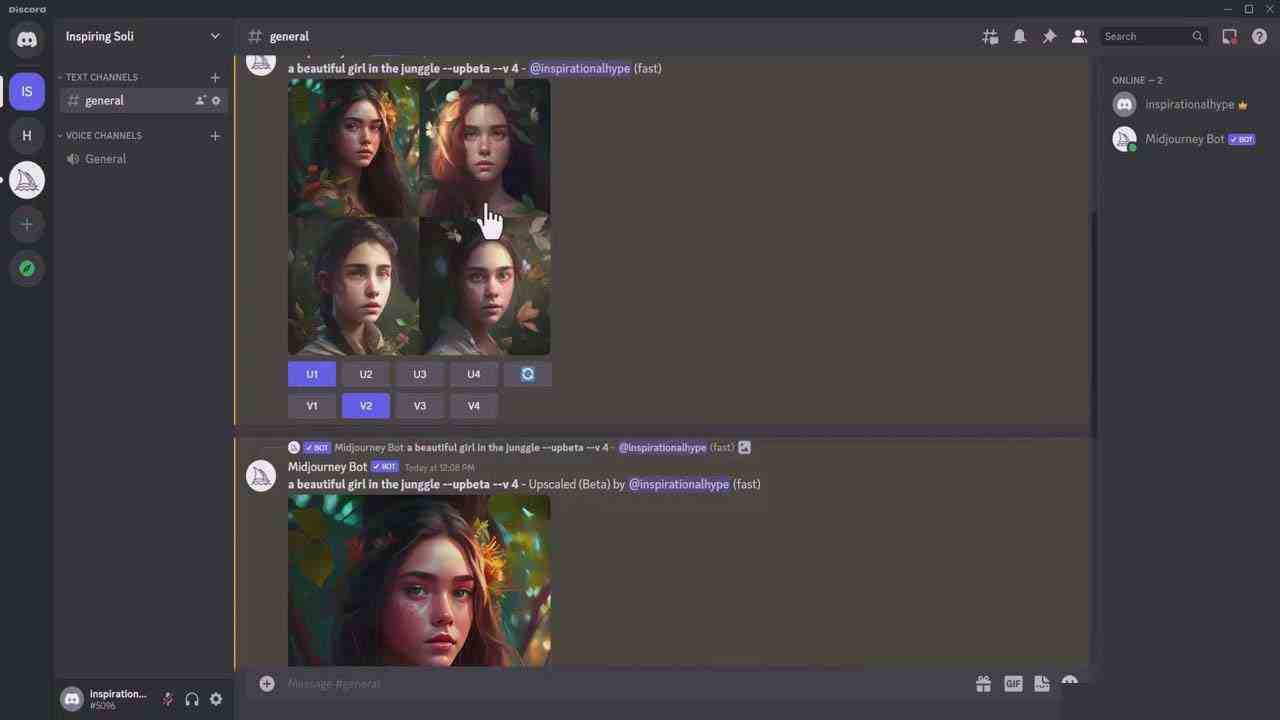Click the V4 variation button
This screenshot has width=1280, height=720.
coord(474,405)
